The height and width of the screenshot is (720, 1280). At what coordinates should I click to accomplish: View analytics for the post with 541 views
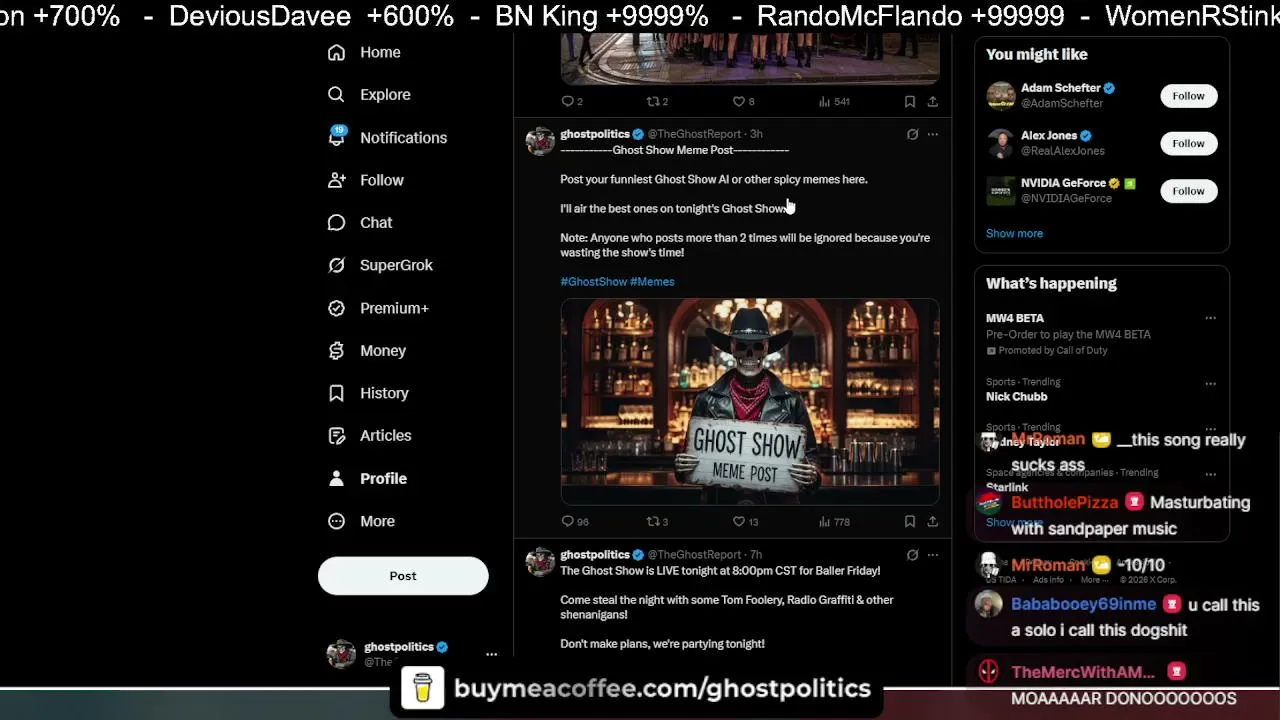[834, 101]
